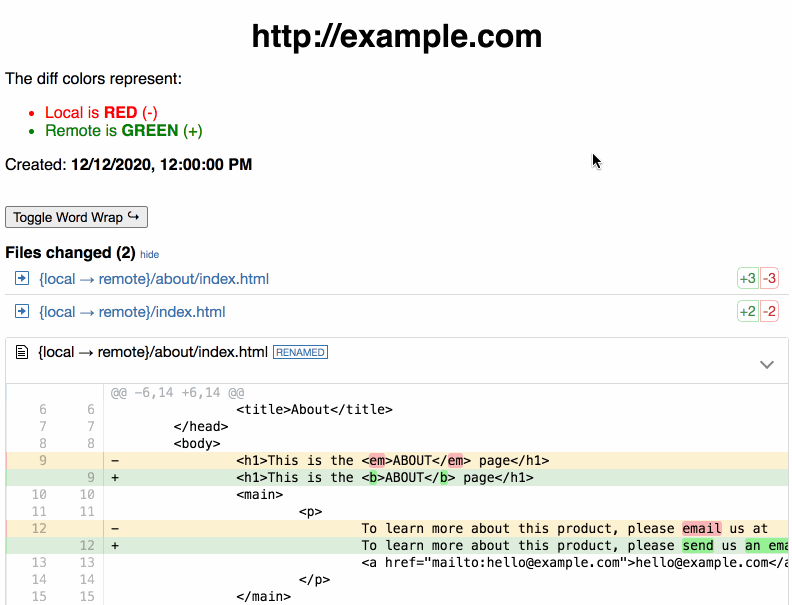792x605 pixels.
Task: Open the {local → remote}/about/index.html file link
Action: [x=154, y=279]
